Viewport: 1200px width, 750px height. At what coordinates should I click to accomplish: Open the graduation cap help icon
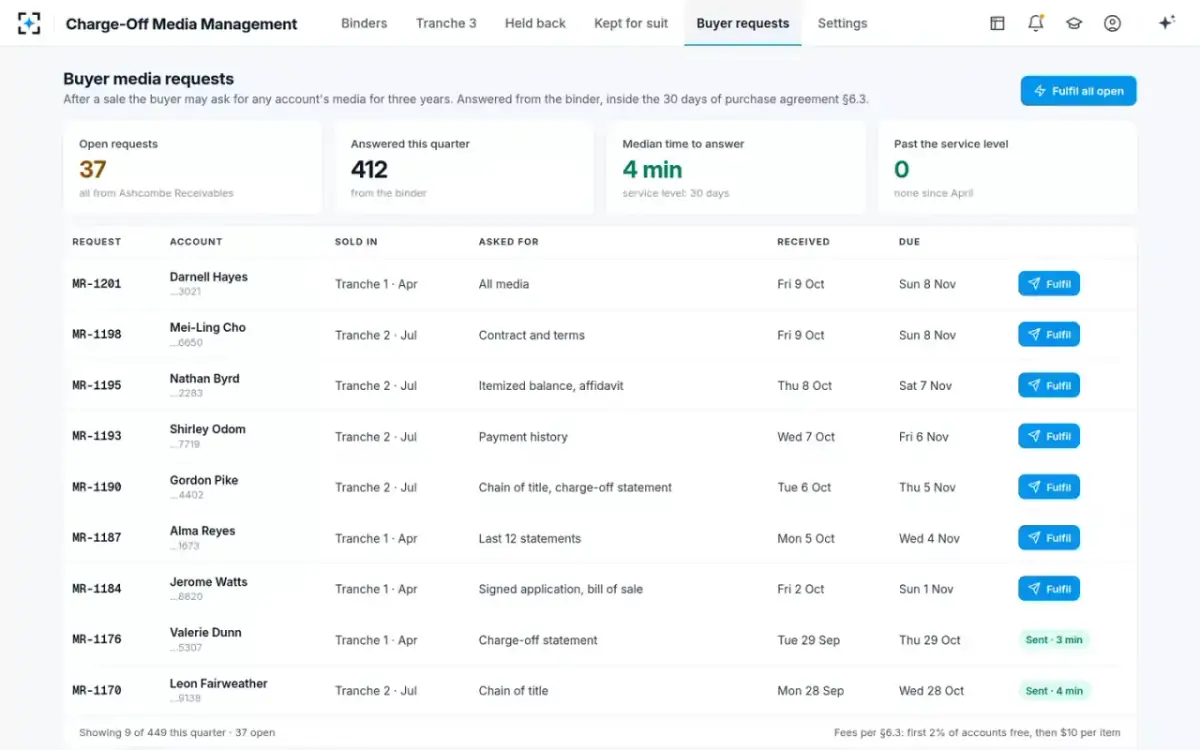click(x=1074, y=23)
